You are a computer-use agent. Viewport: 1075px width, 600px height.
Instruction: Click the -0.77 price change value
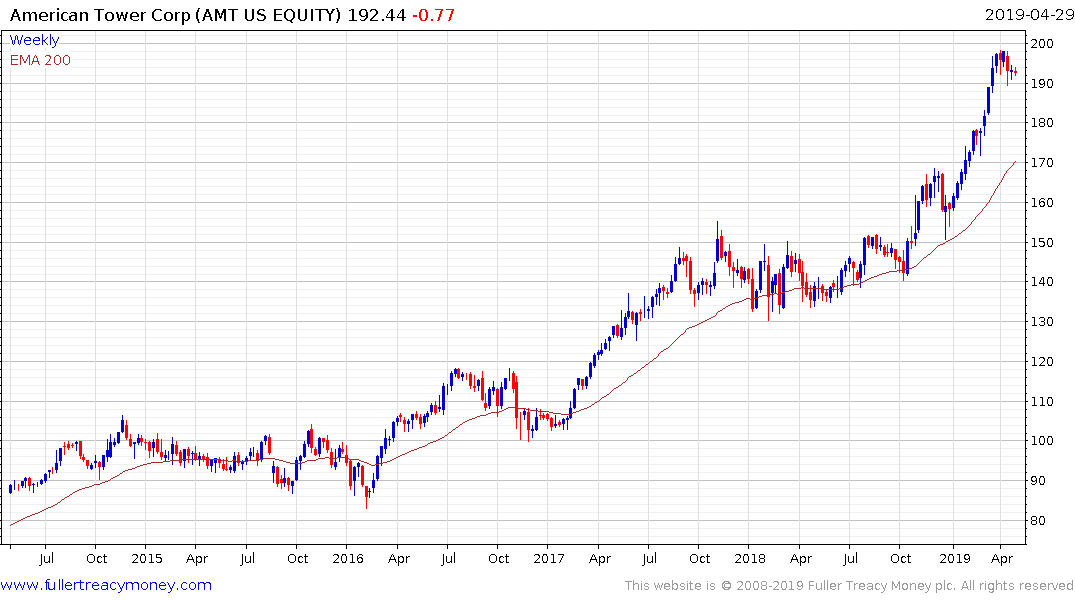(x=433, y=15)
